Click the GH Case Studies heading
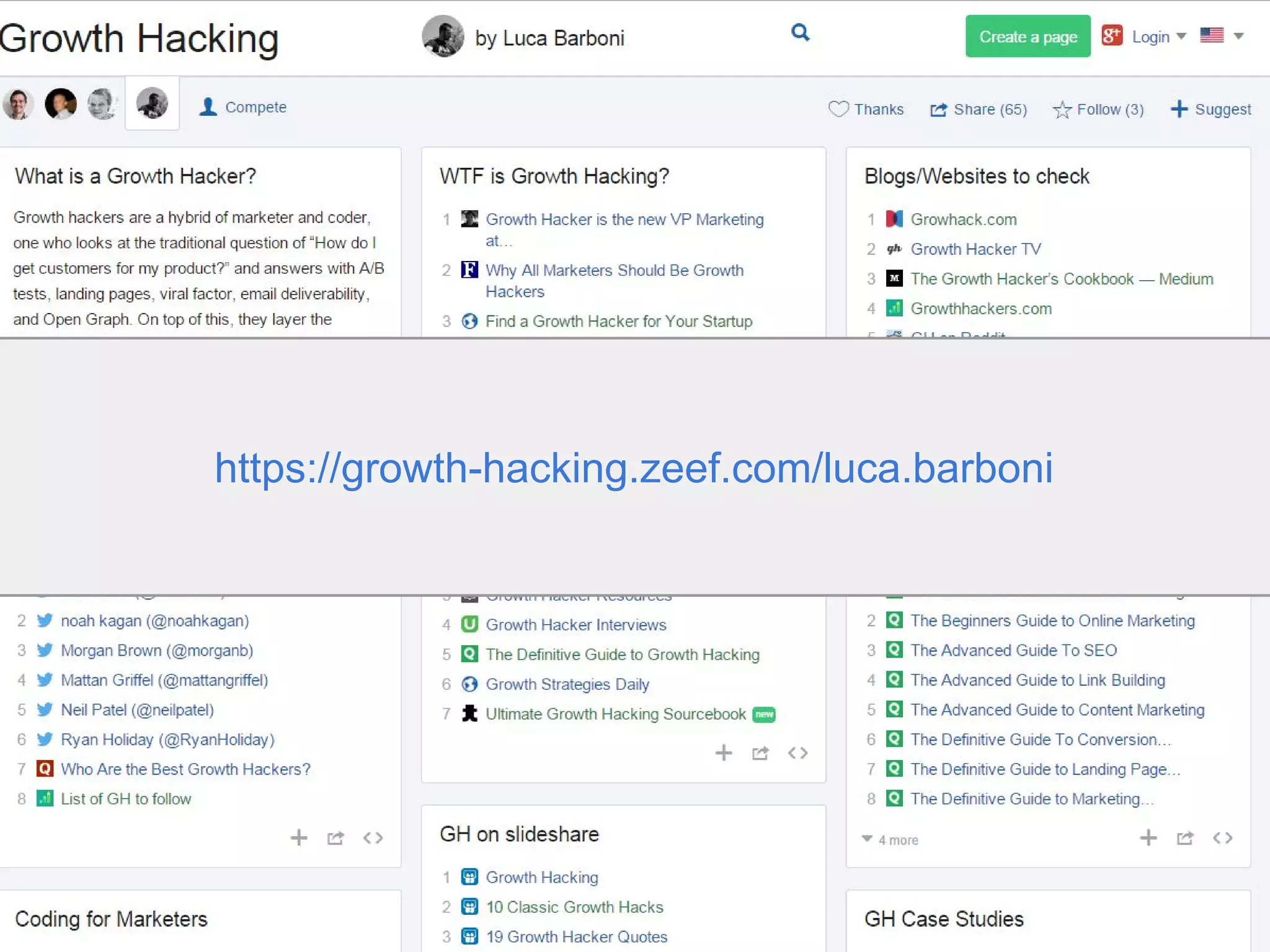The height and width of the screenshot is (952, 1270). click(944, 919)
